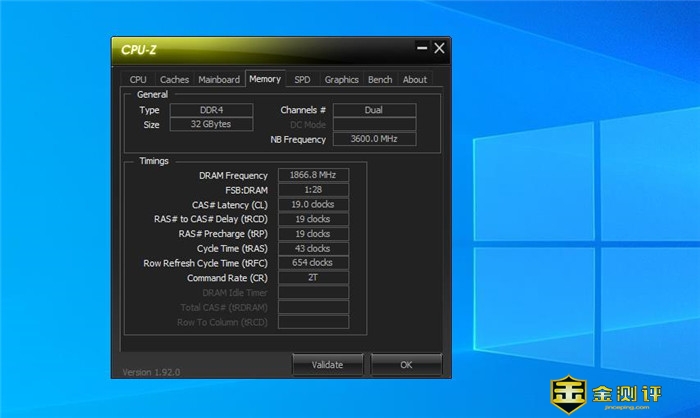Switch to the Bench tab
This screenshot has width=700, height=418.
click(x=380, y=80)
